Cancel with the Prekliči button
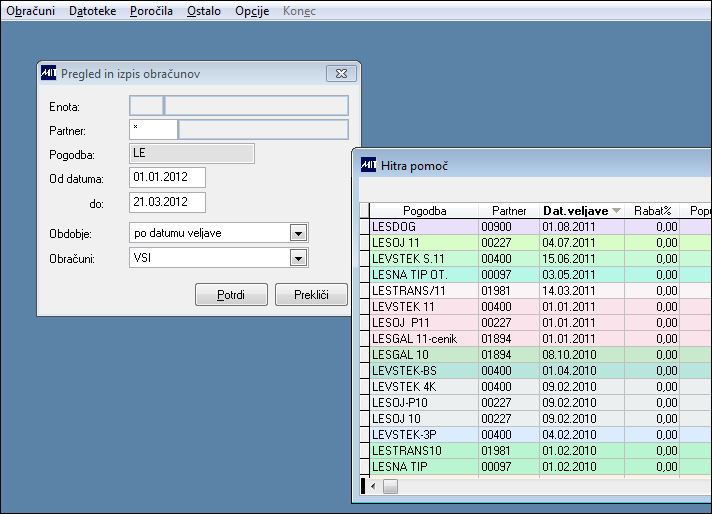 click(311, 295)
